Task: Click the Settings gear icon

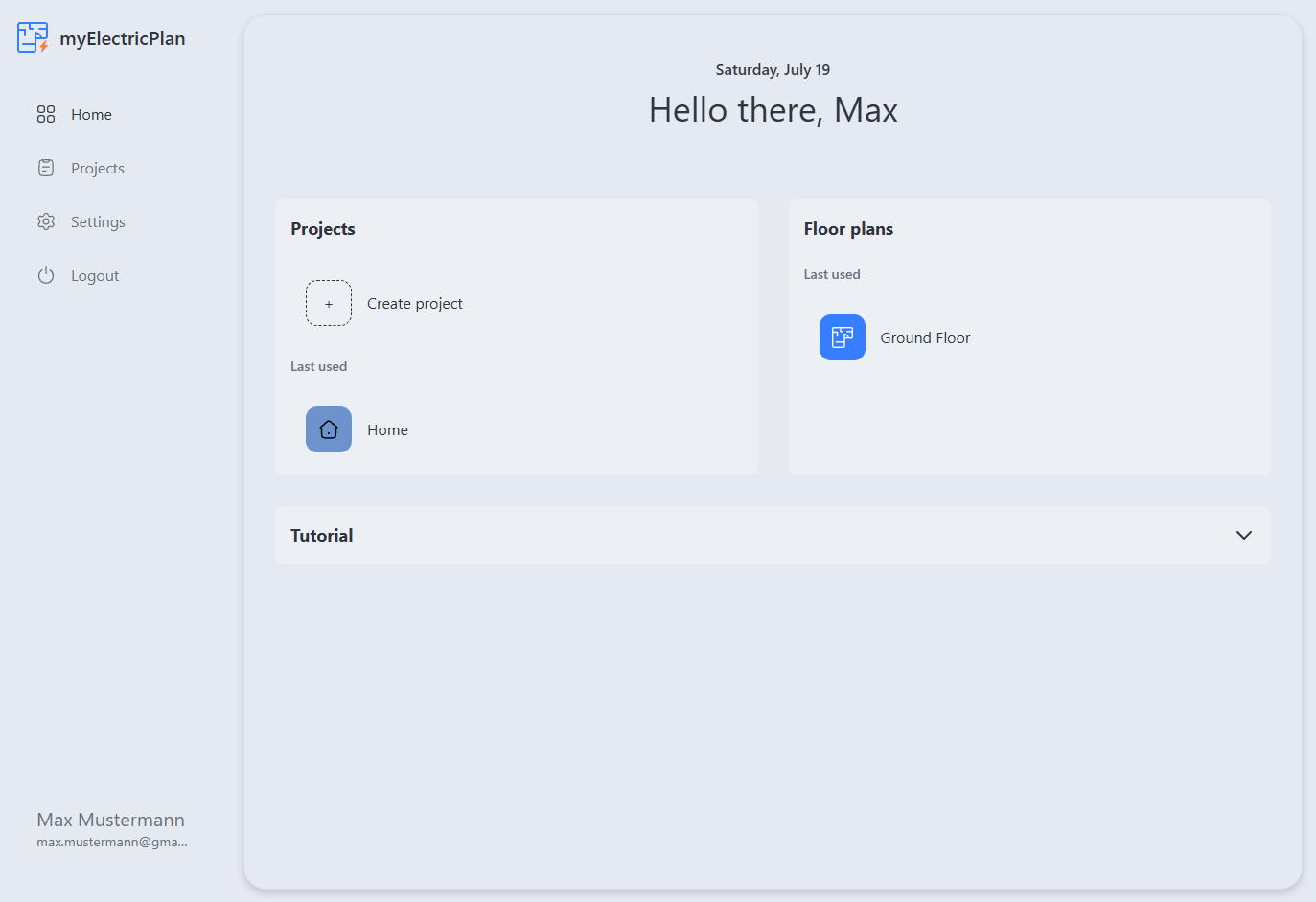Action: point(46,221)
